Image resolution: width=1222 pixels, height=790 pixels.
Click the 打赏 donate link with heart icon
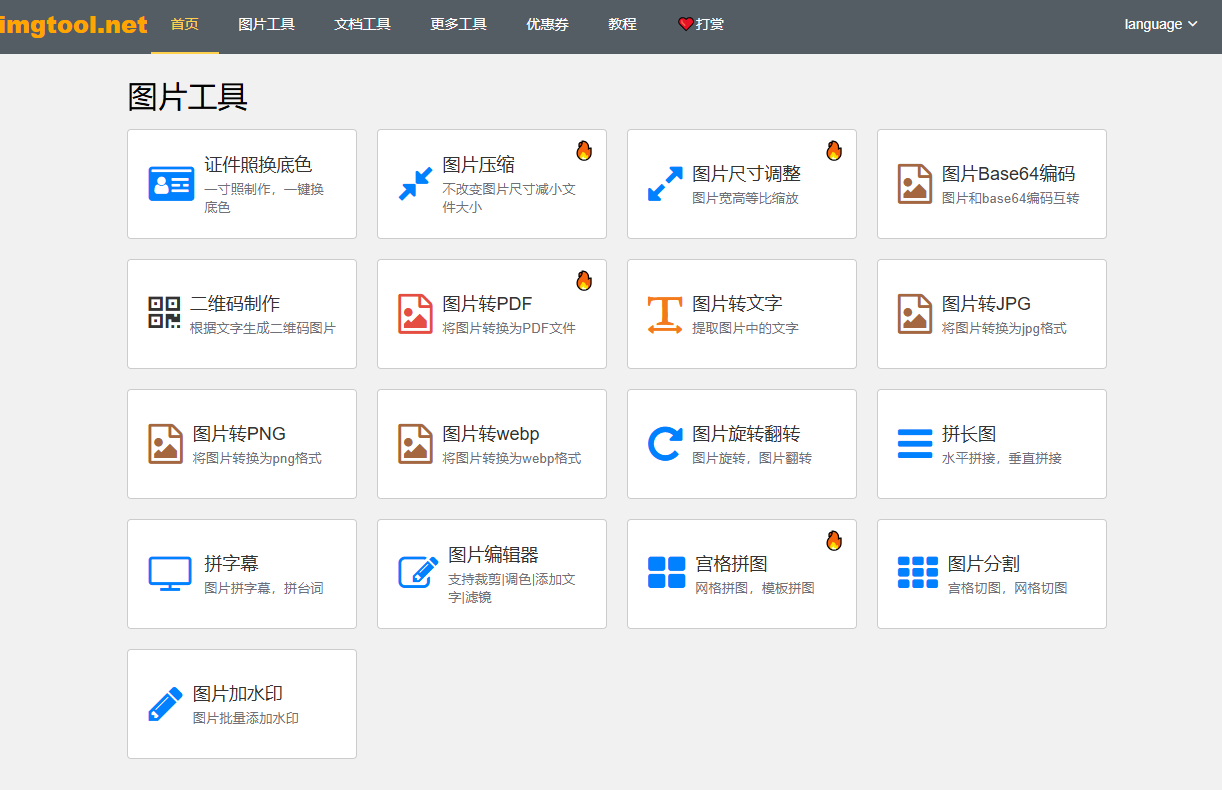tap(700, 23)
